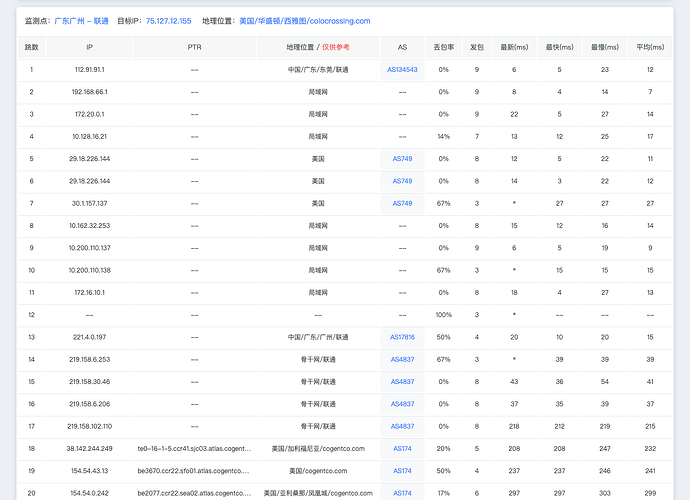Select the IP column header
The image size is (690, 500).
[89, 47]
